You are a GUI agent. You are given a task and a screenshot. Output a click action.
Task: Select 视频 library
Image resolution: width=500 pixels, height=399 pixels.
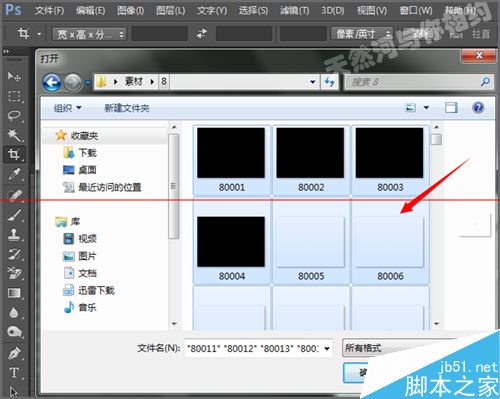(80, 239)
